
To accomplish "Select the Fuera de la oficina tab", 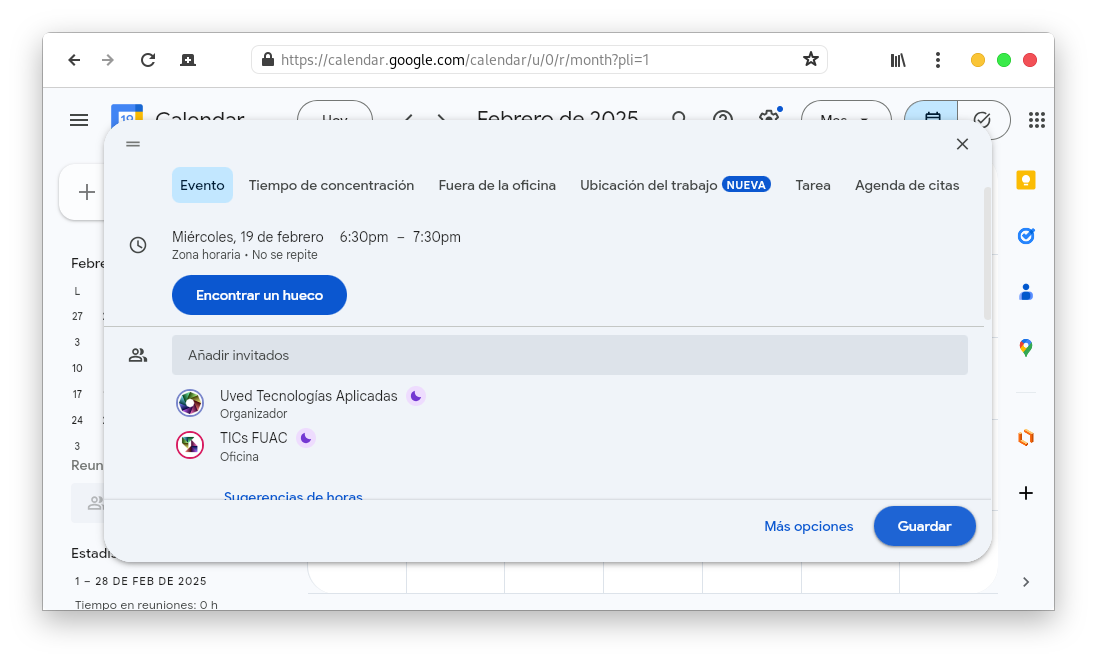I will [497, 185].
